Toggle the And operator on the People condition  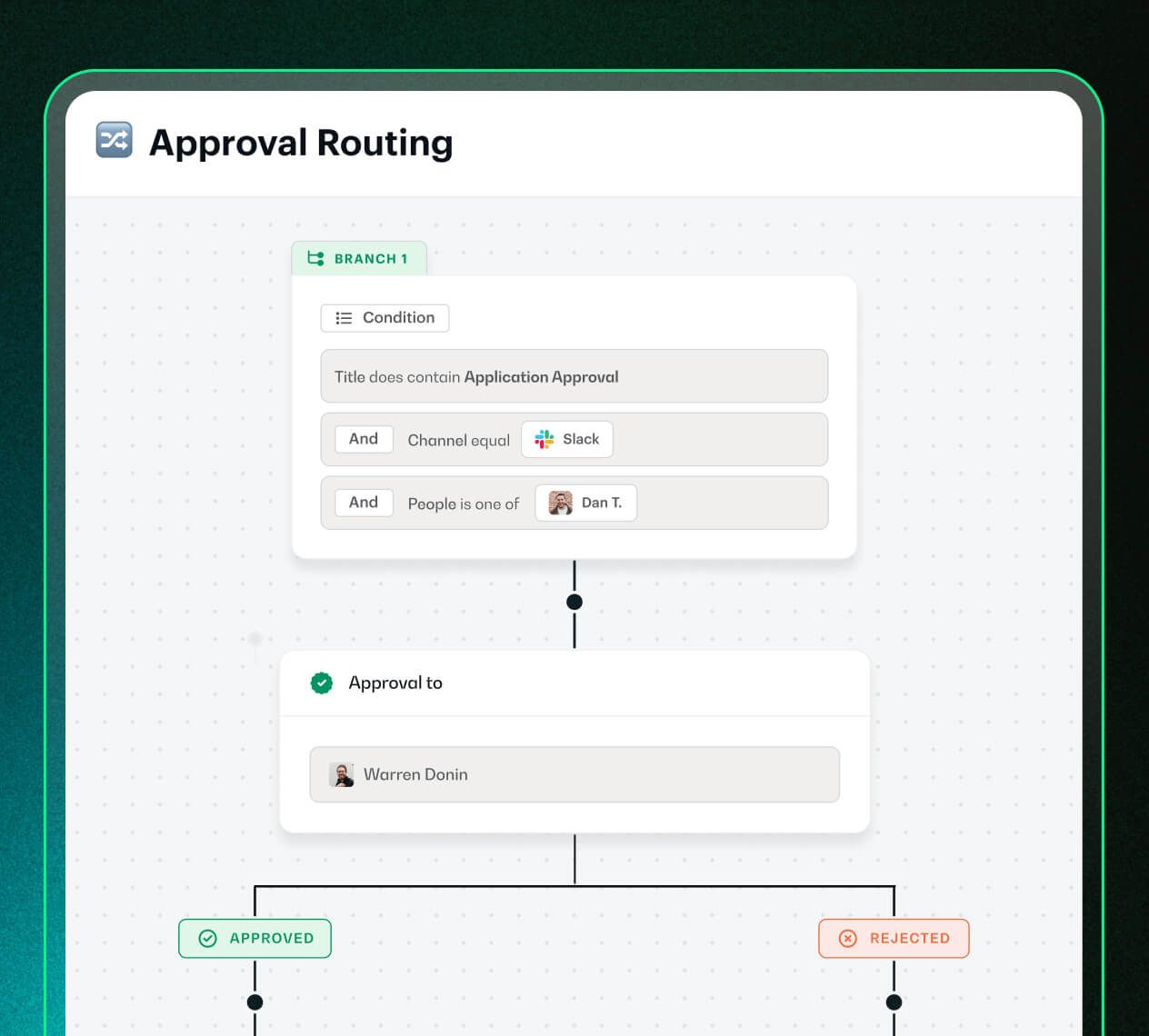pos(363,502)
